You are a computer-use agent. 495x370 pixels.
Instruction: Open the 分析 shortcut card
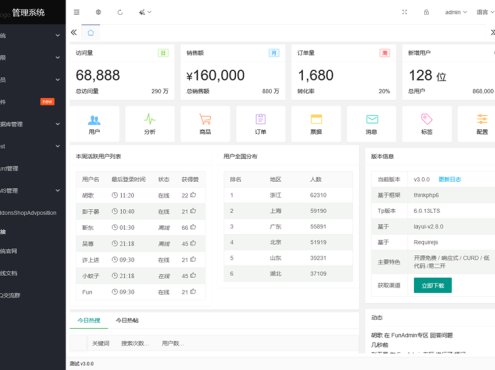pyautogui.click(x=150, y=124)
